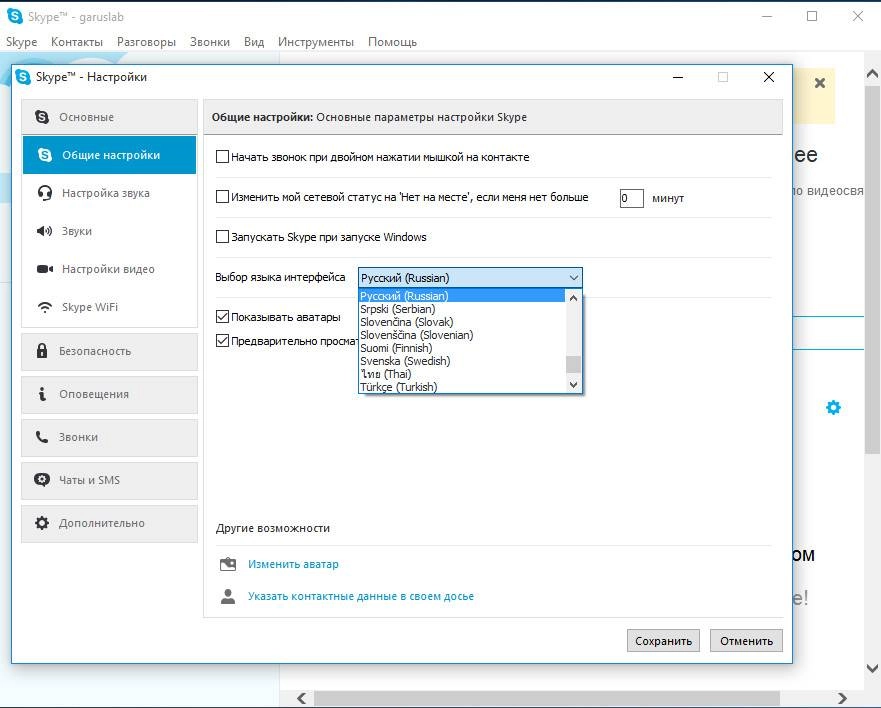Click the headset icon for Настройка звука
This screenshot has height=708, width=881.
(45, 193)
